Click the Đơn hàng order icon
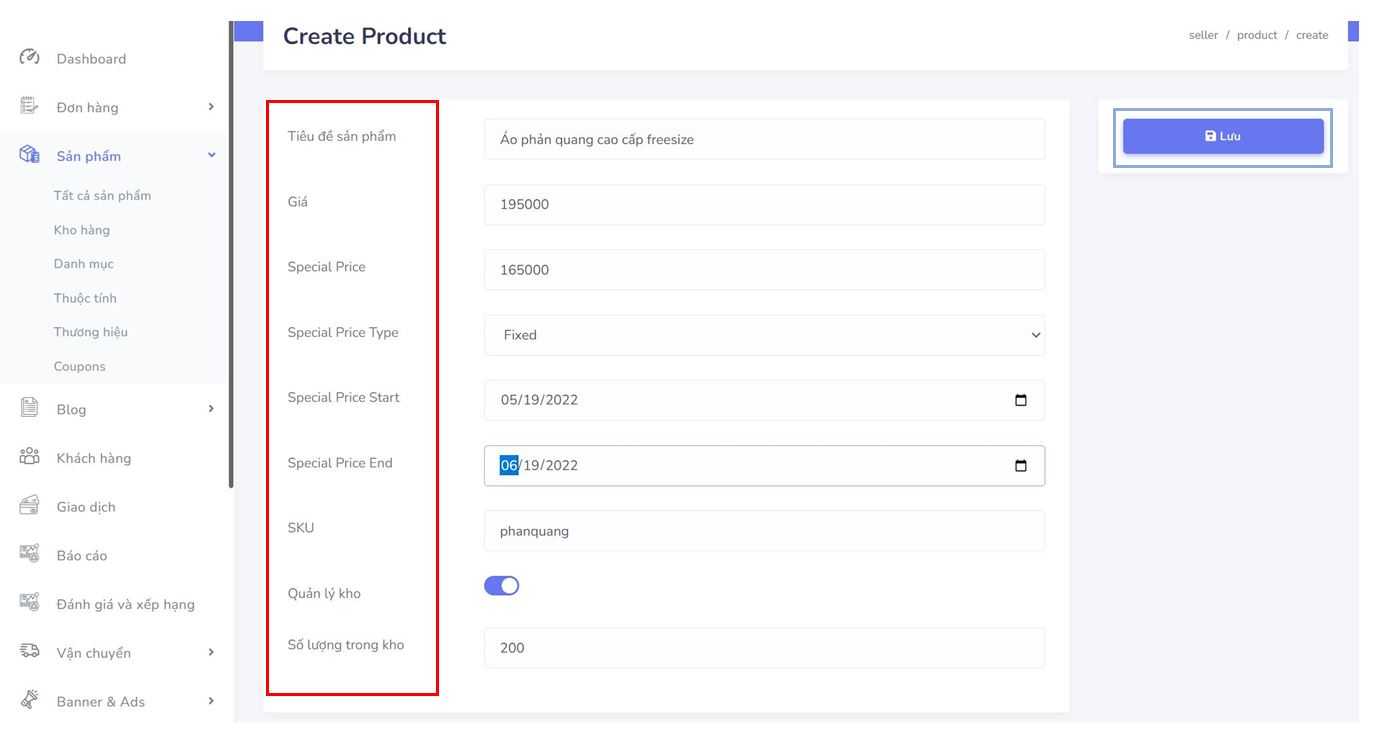Image resolution: width=1374 pixels, height=735 pixels. [x=29, y=106]
